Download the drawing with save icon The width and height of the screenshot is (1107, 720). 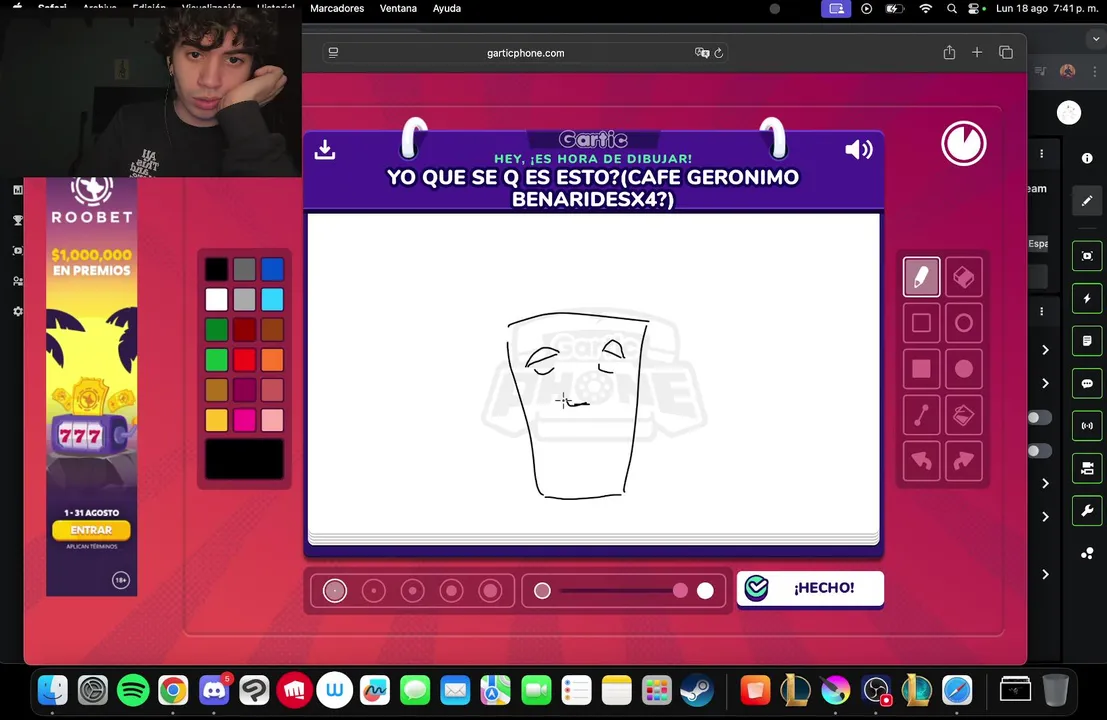pyautogui.click(x=325, y=150)
